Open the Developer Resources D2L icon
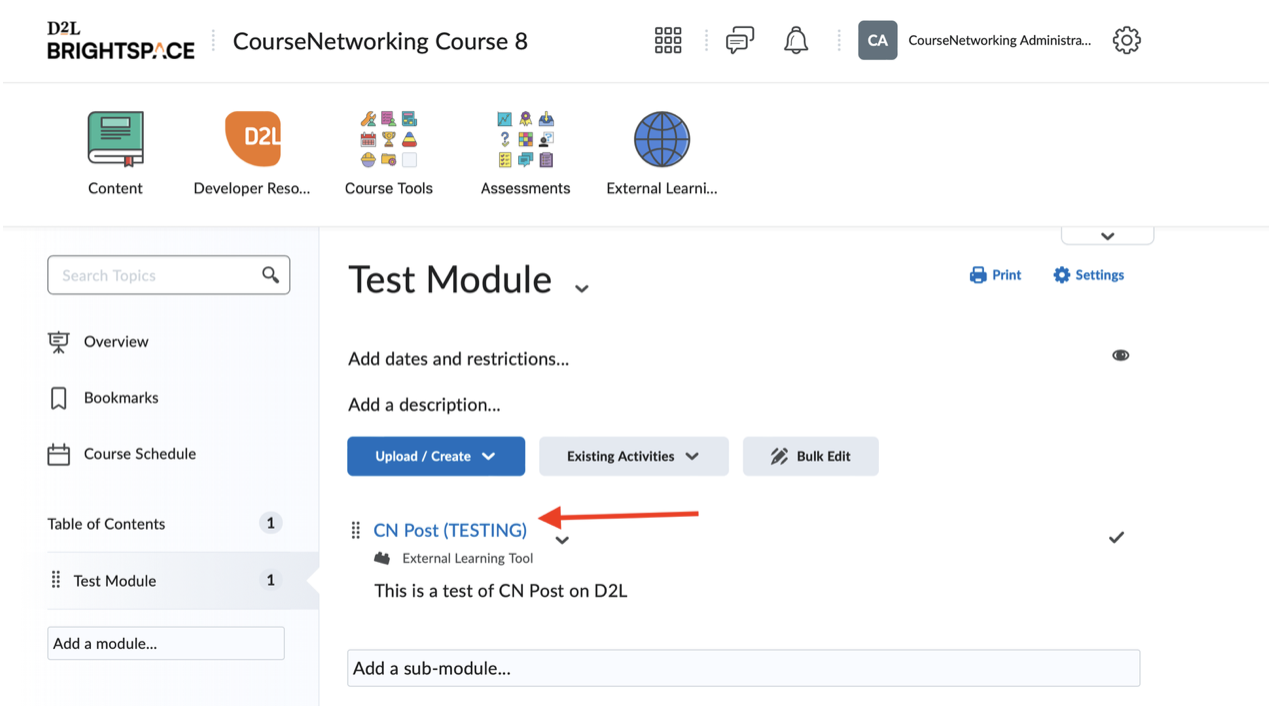The height and width of the screenshot is (718, 1288). point(252,139)
